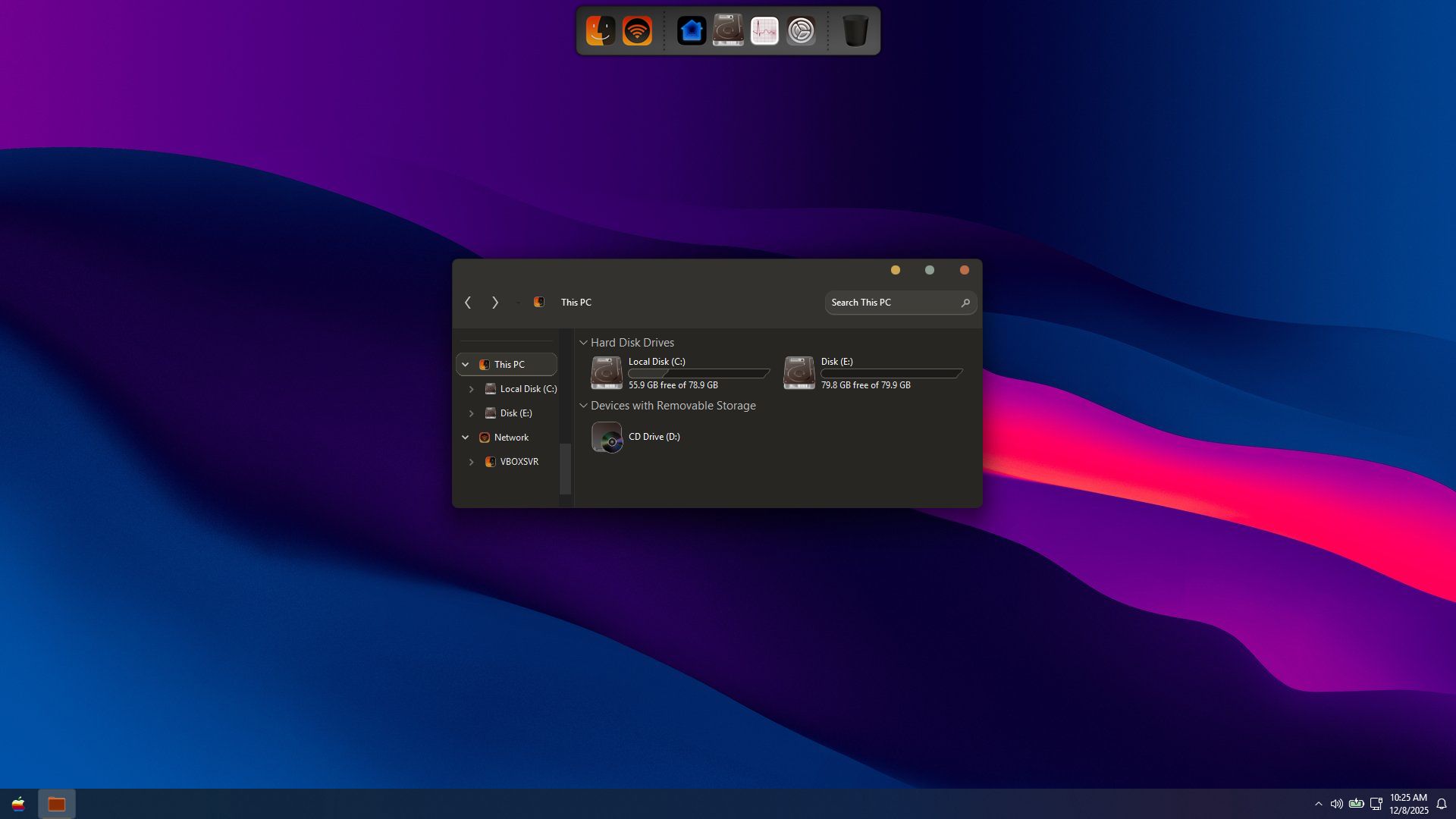This screenshot has width=1456, height=819.
Task: Collapse the Hard Disk Drives group
Action: [x=583, y=343]
